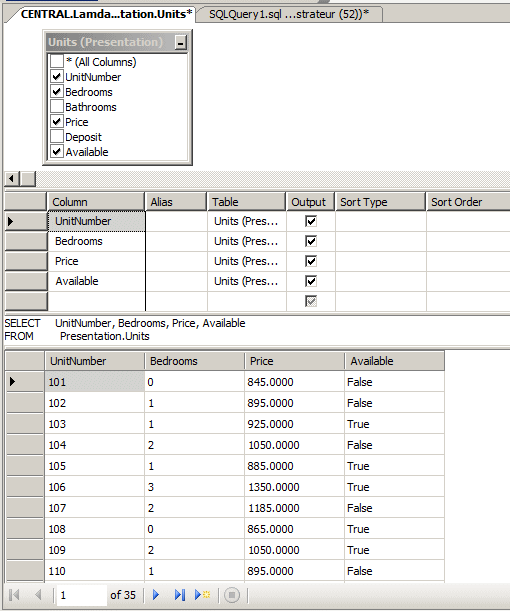
Task: Switch to the SQLQuery1.sql tab
Action: (x=289, y=14)
